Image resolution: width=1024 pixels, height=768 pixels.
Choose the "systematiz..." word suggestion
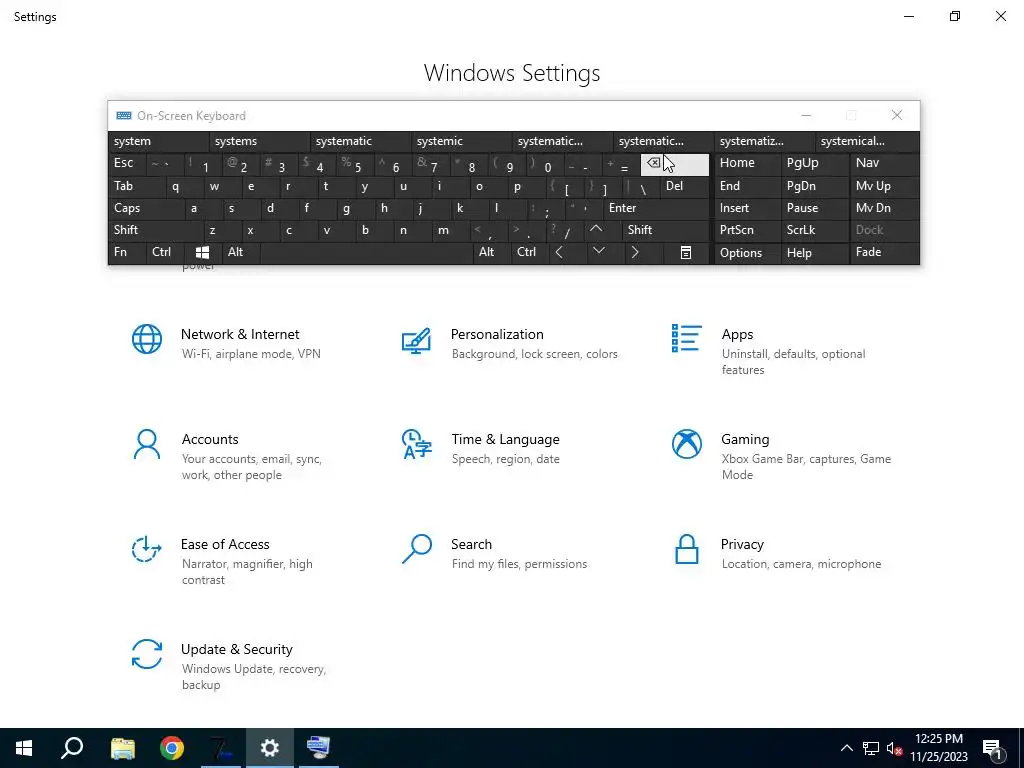(765, 142)
